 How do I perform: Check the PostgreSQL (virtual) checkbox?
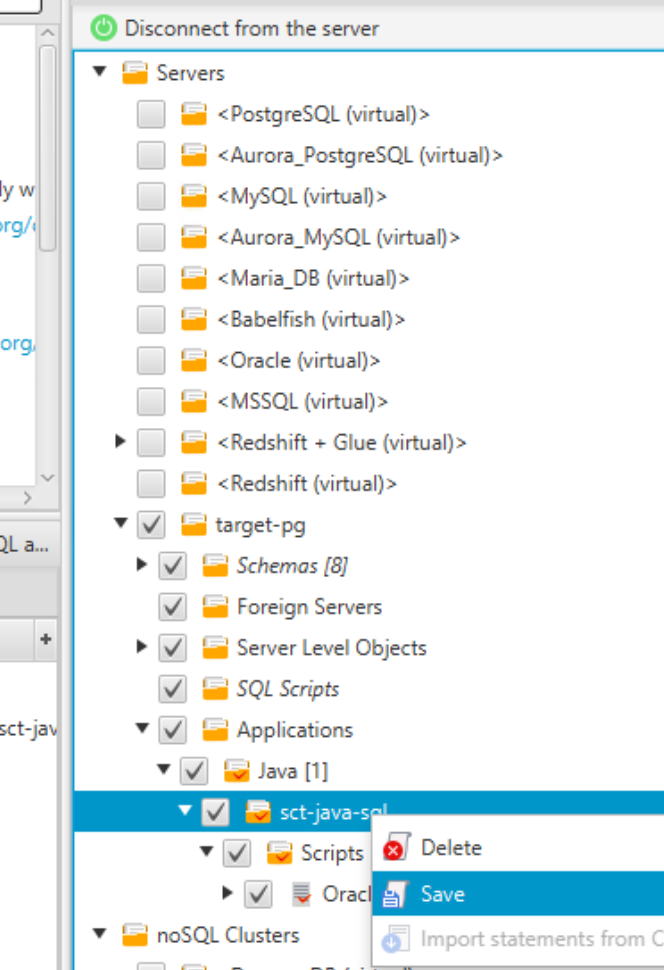click(151, 115)
